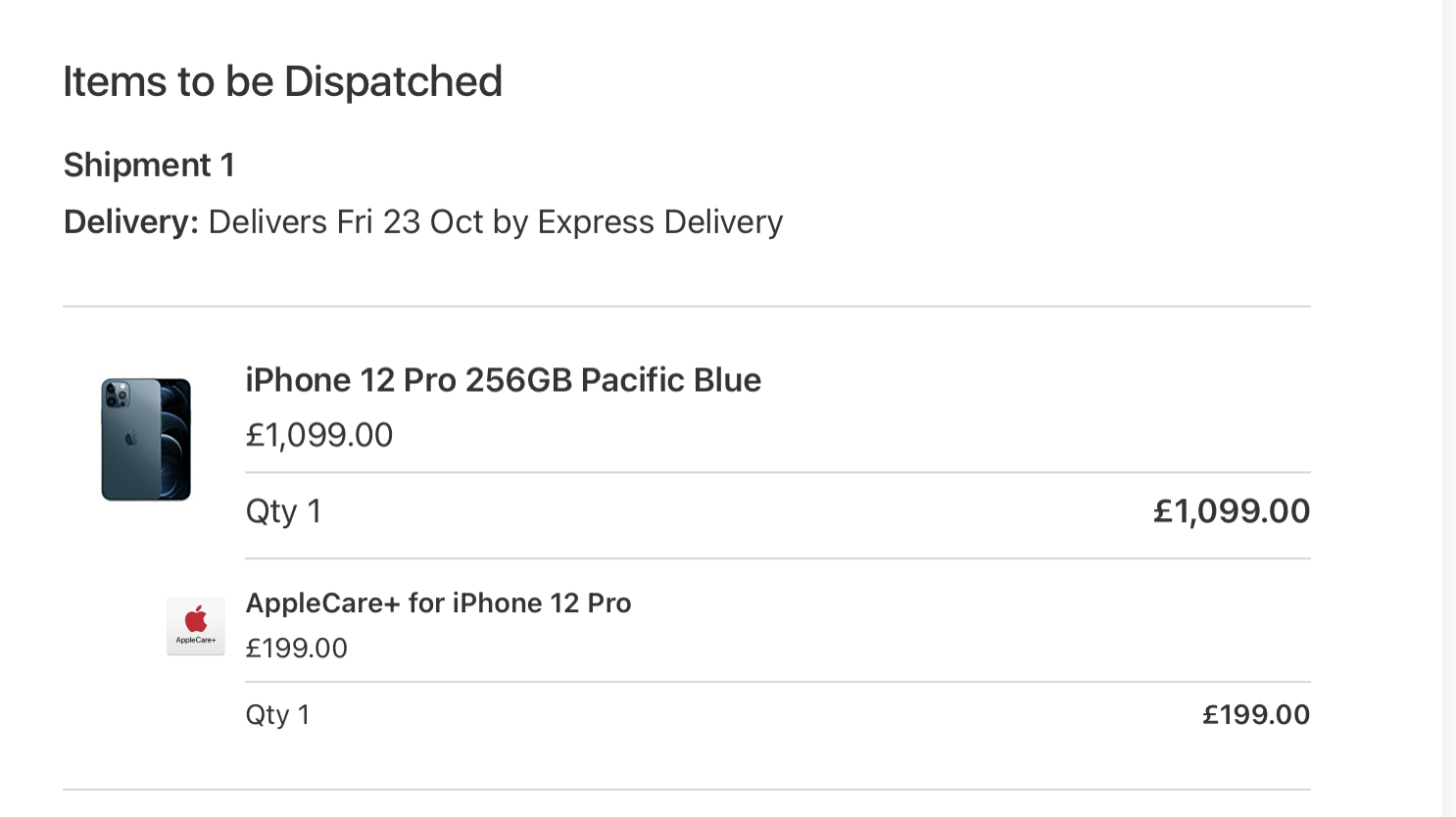Select the Items to be Dispatched heading
The height and width of the screenshot is (817, 1456).
pos(282,81)
